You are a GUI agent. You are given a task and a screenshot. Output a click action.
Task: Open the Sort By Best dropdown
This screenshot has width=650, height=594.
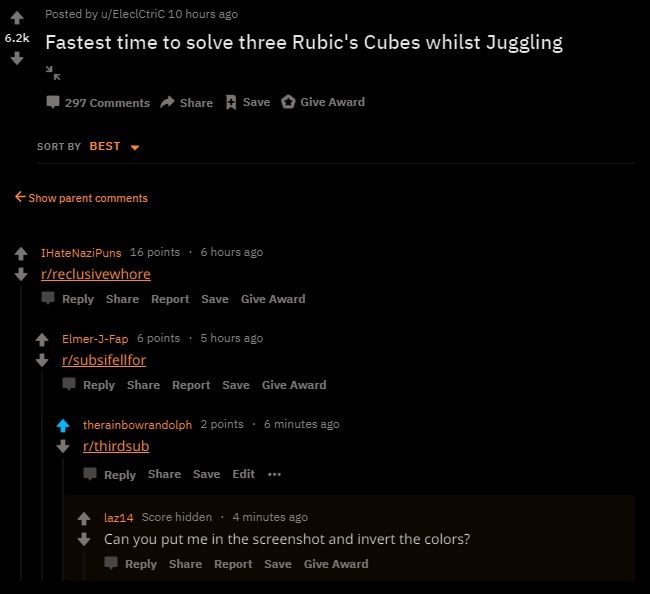[x=110, y=147]
